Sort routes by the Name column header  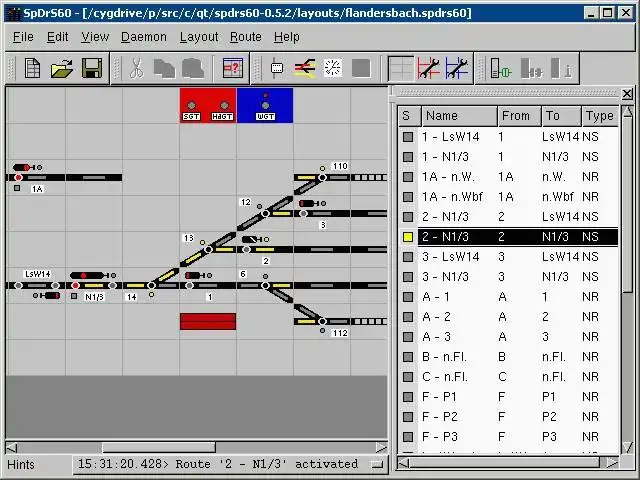460,116
